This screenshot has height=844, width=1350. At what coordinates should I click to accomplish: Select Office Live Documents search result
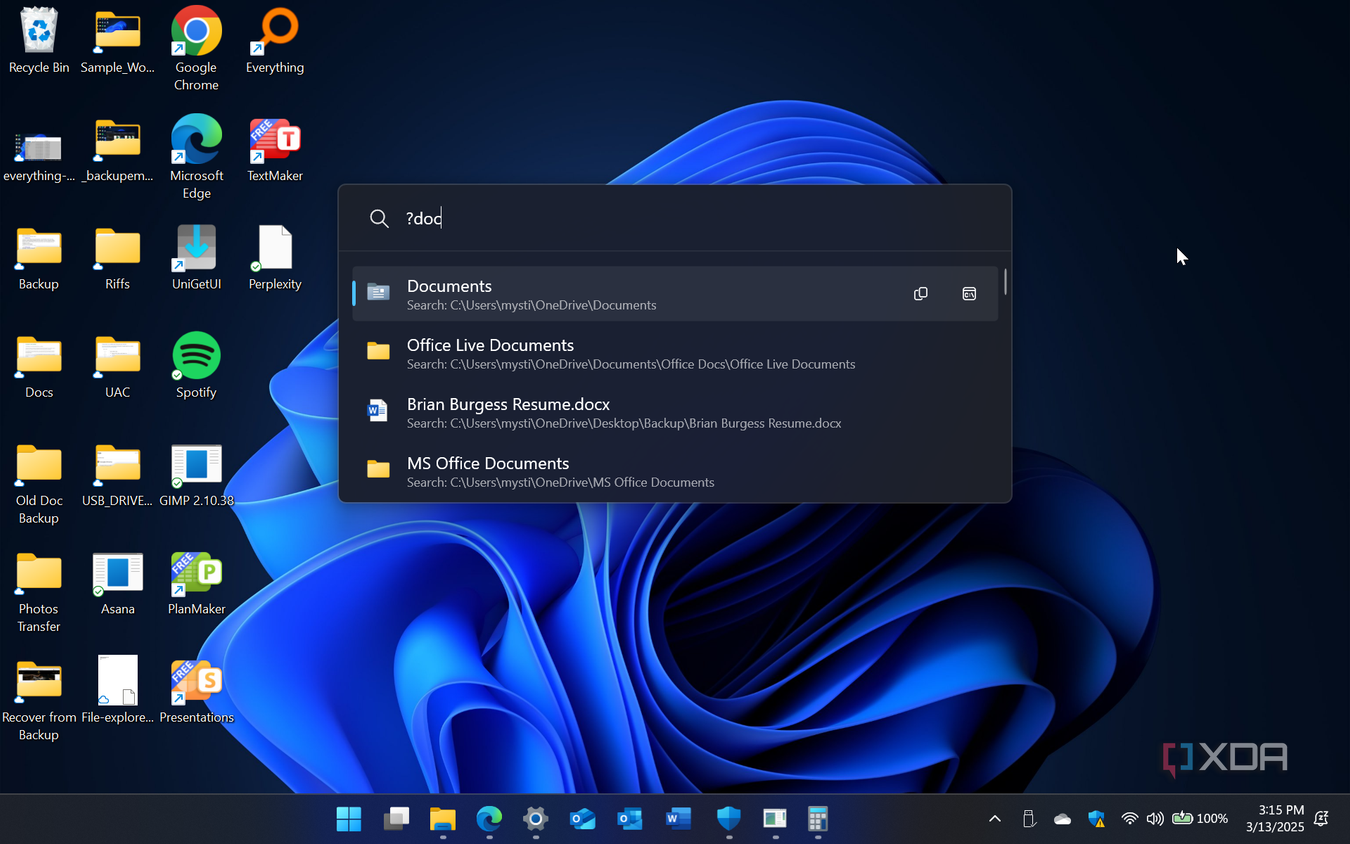[675, 353]
